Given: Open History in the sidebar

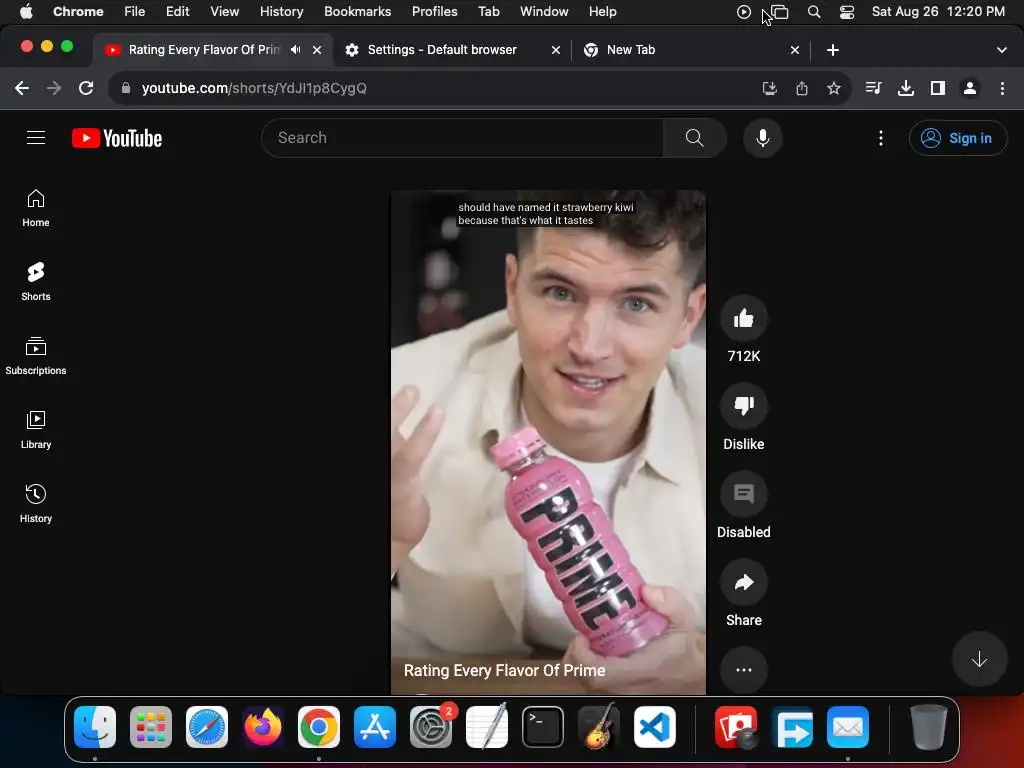Looking at the screenshot, I should 36,504.
